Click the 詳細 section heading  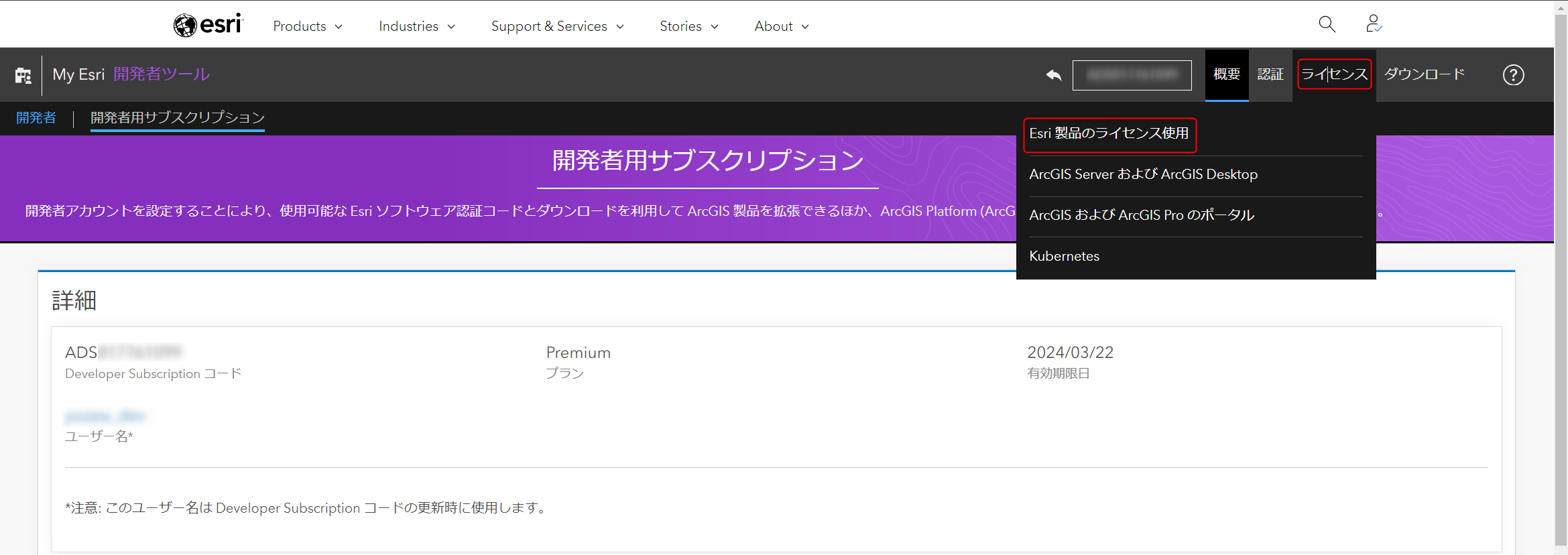[x=74, y=300]
